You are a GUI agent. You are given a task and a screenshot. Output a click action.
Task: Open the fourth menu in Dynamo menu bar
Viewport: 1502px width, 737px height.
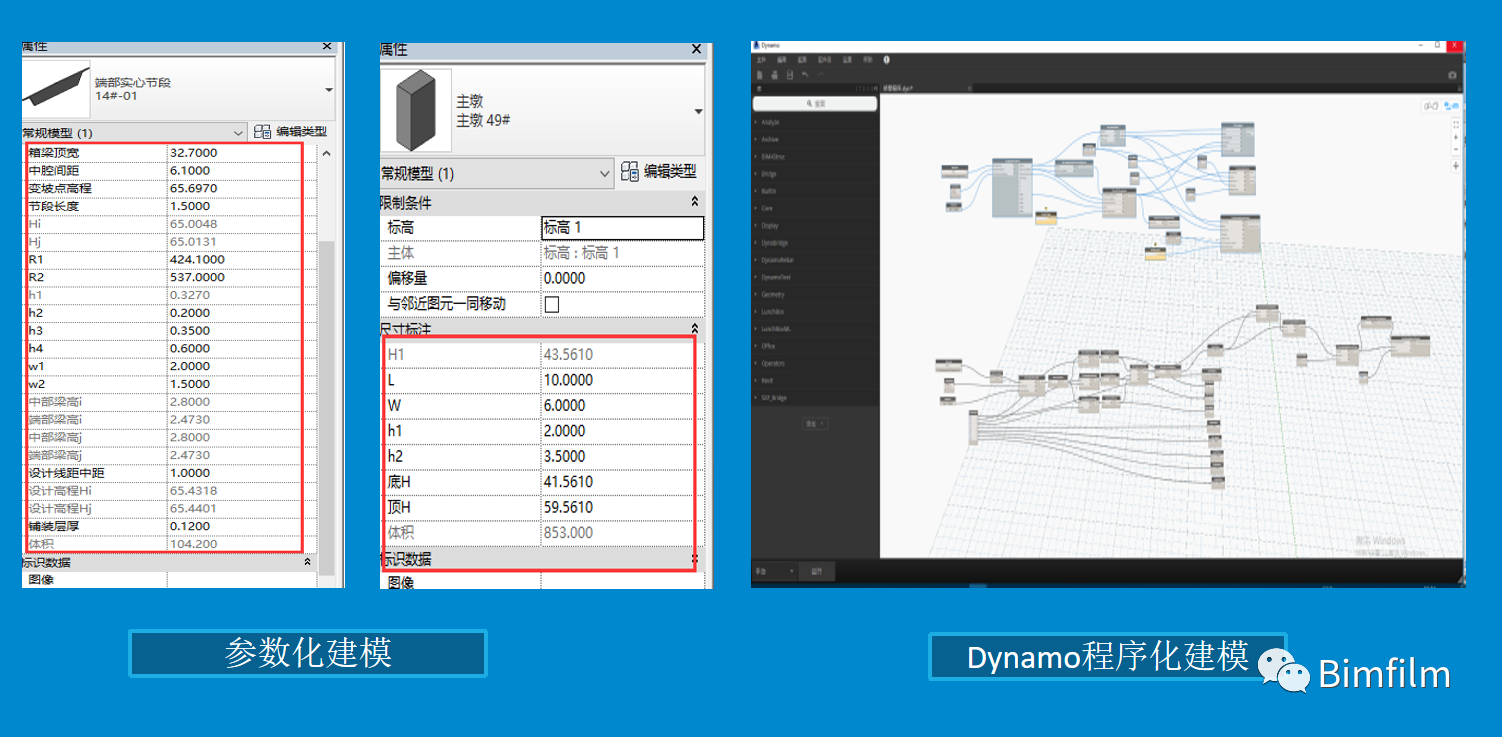825,60
